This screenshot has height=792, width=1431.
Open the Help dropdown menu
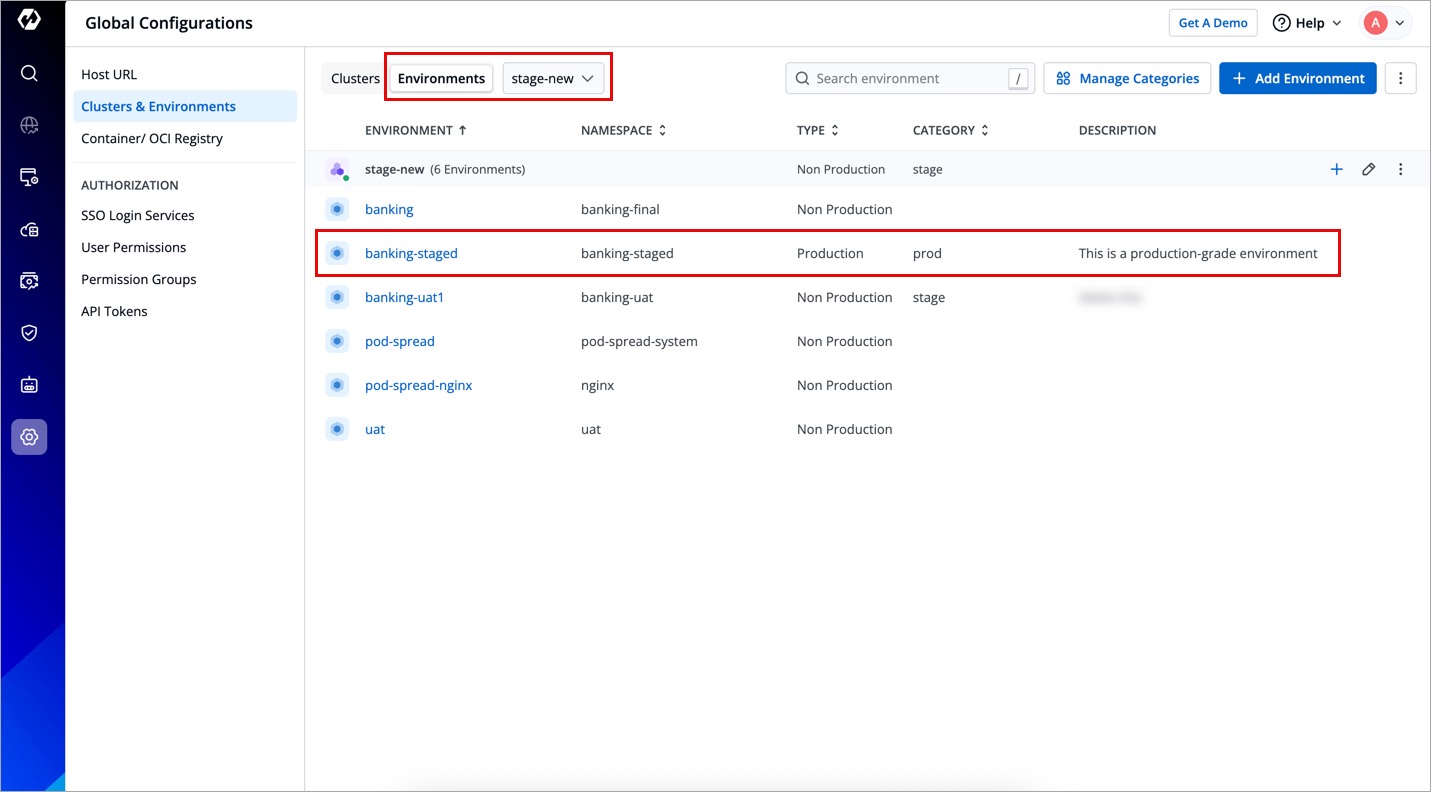(1307, 23)
